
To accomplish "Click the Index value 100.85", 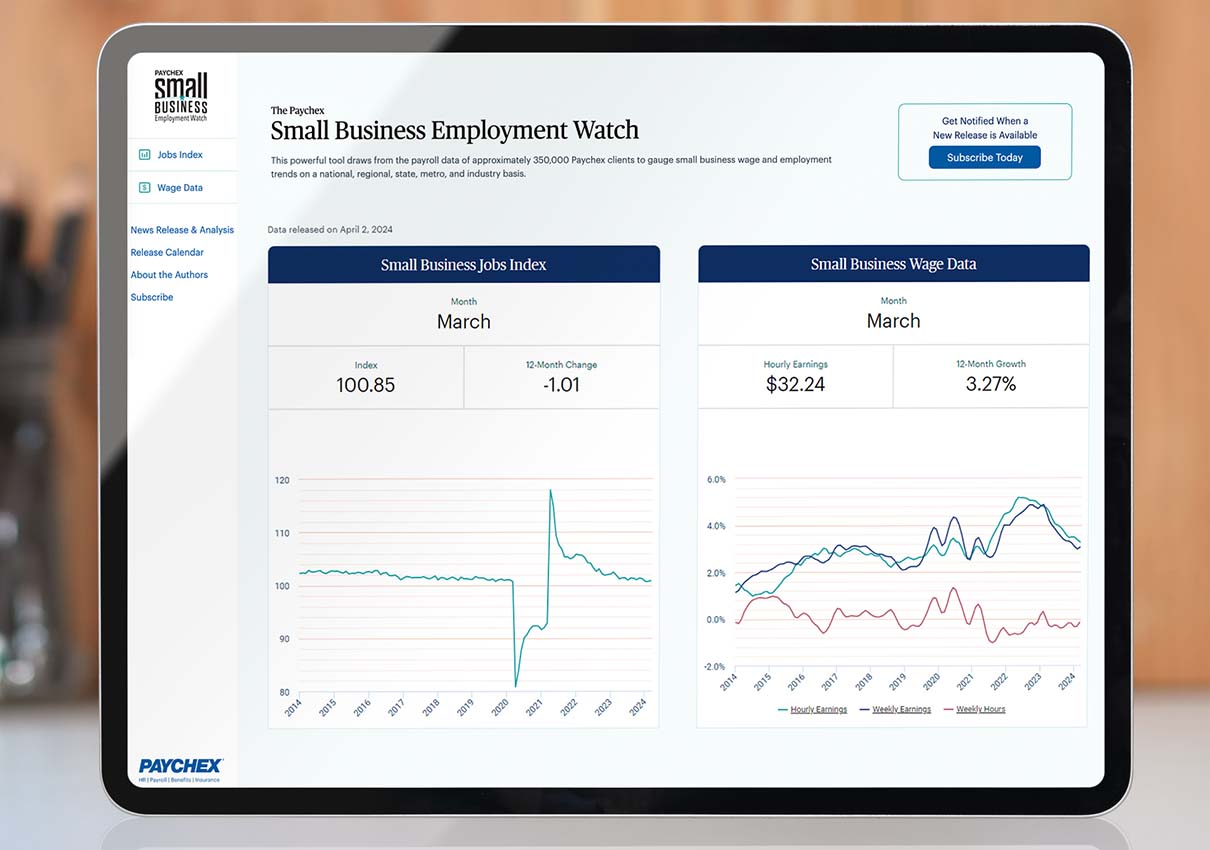I will 366,385.
